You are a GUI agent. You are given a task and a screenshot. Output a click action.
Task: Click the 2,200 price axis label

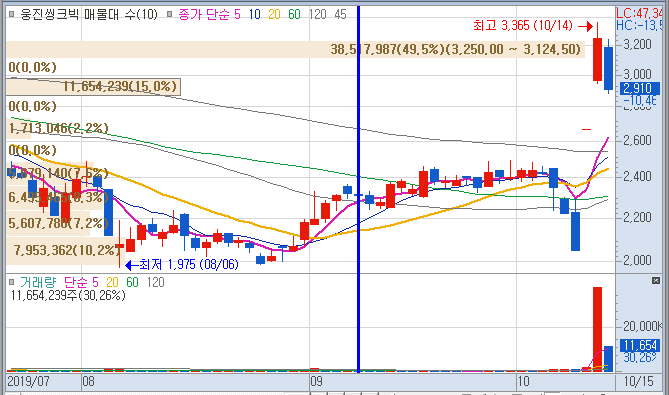point(637,218)
